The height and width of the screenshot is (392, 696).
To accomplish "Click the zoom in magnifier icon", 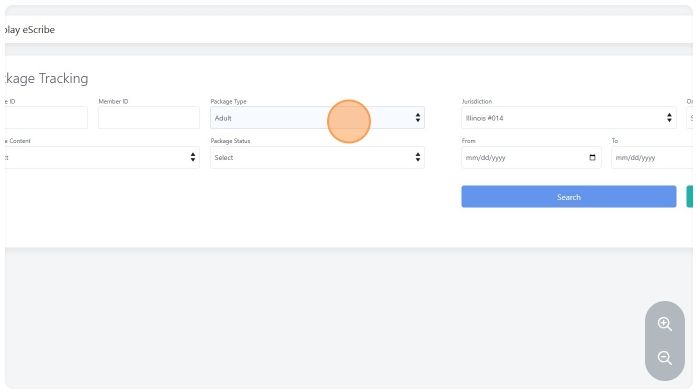I will point(664,324).
